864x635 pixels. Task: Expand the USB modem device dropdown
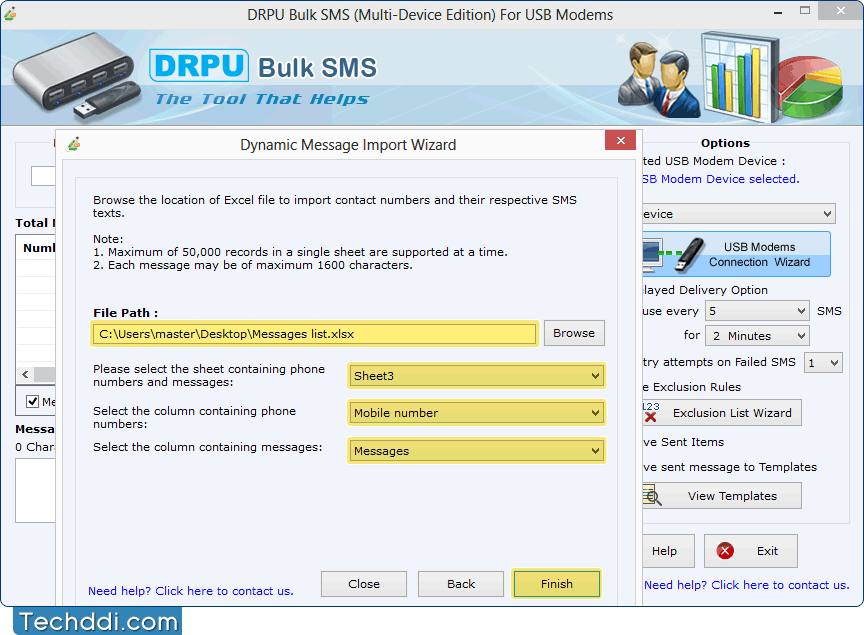point(739,214)
